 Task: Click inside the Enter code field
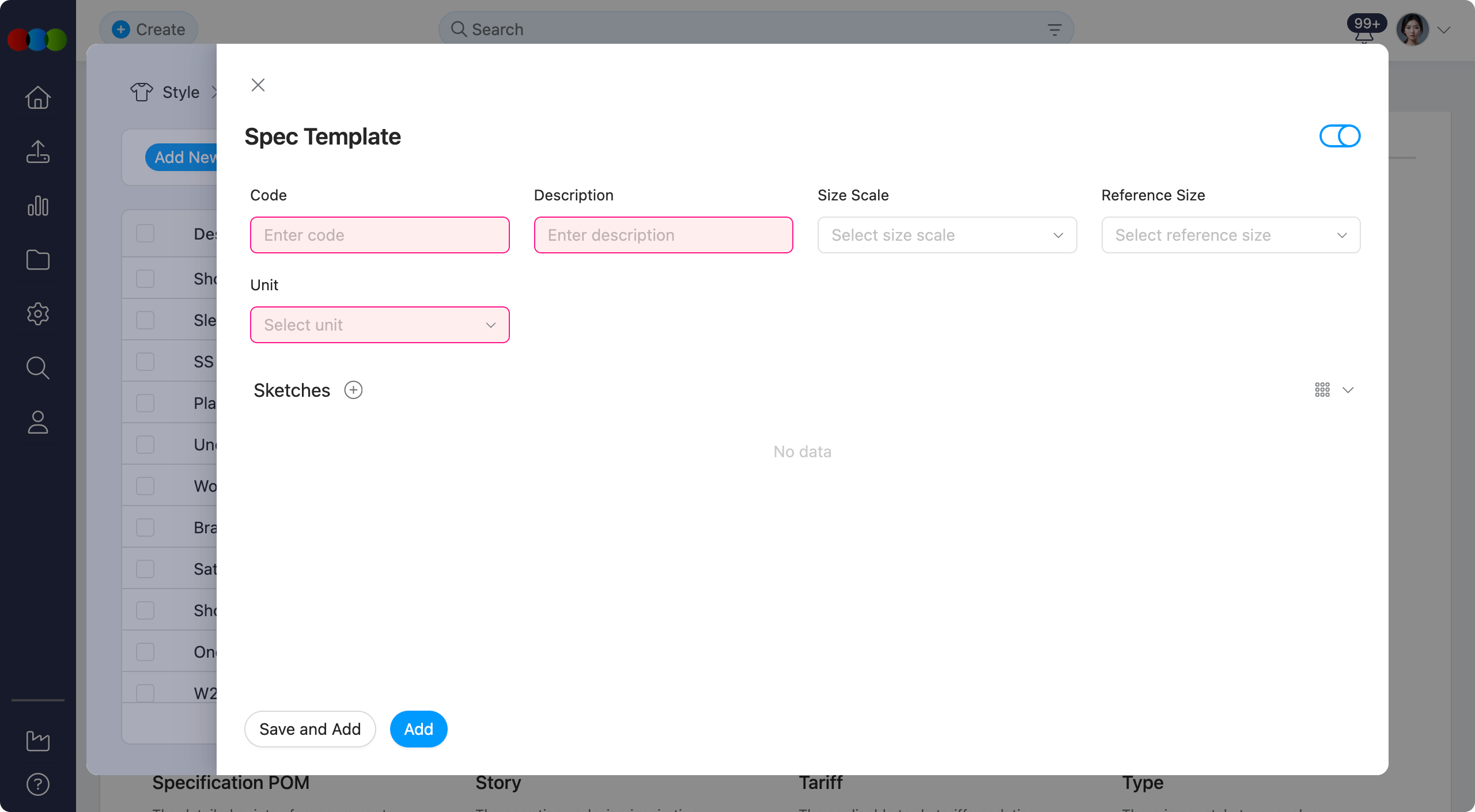(379, 235)
